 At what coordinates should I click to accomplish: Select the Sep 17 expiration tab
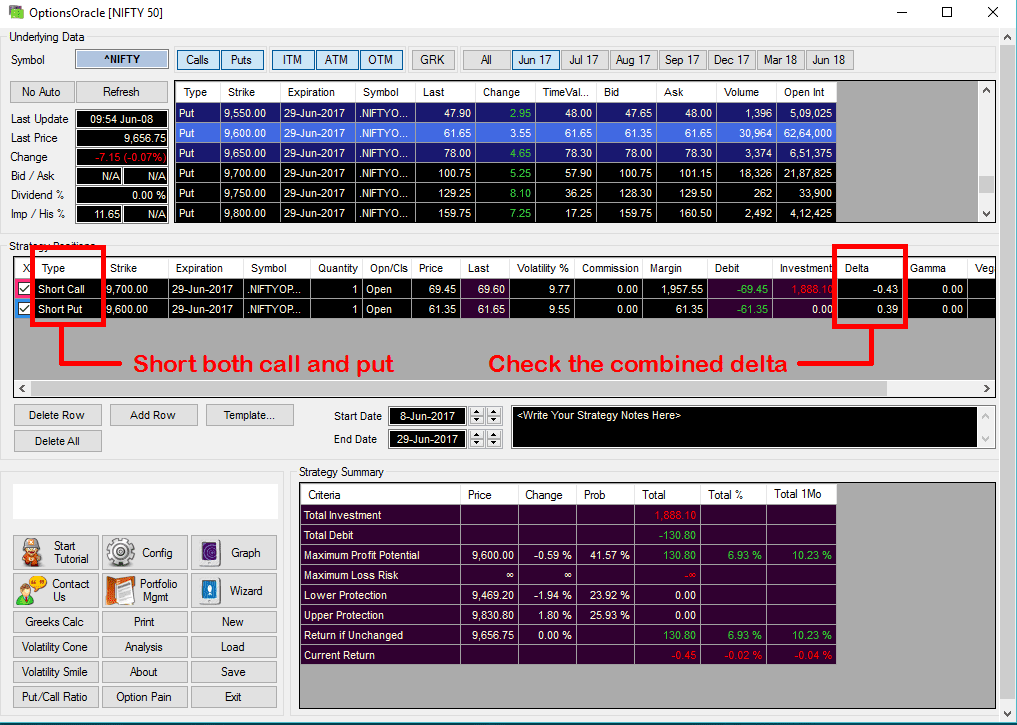coord(682,60)
